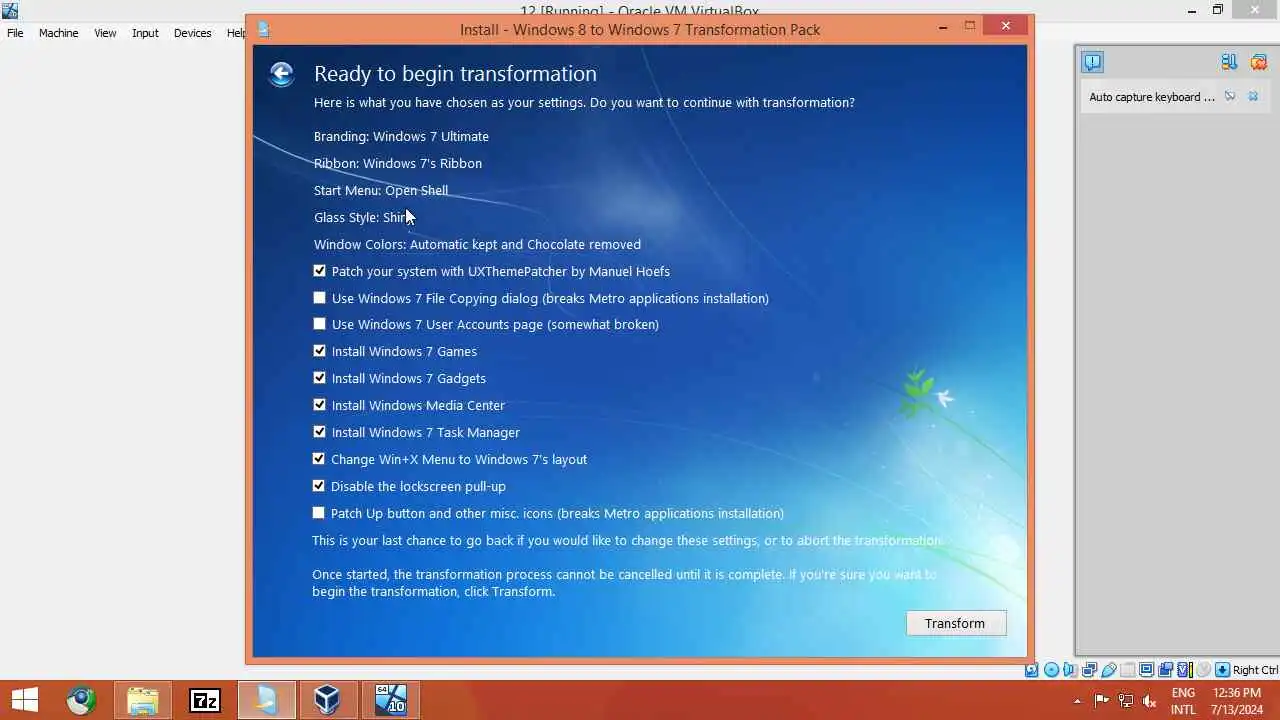Open the taskbar clock and date
1280x720 pixels.
point(1237,701)
